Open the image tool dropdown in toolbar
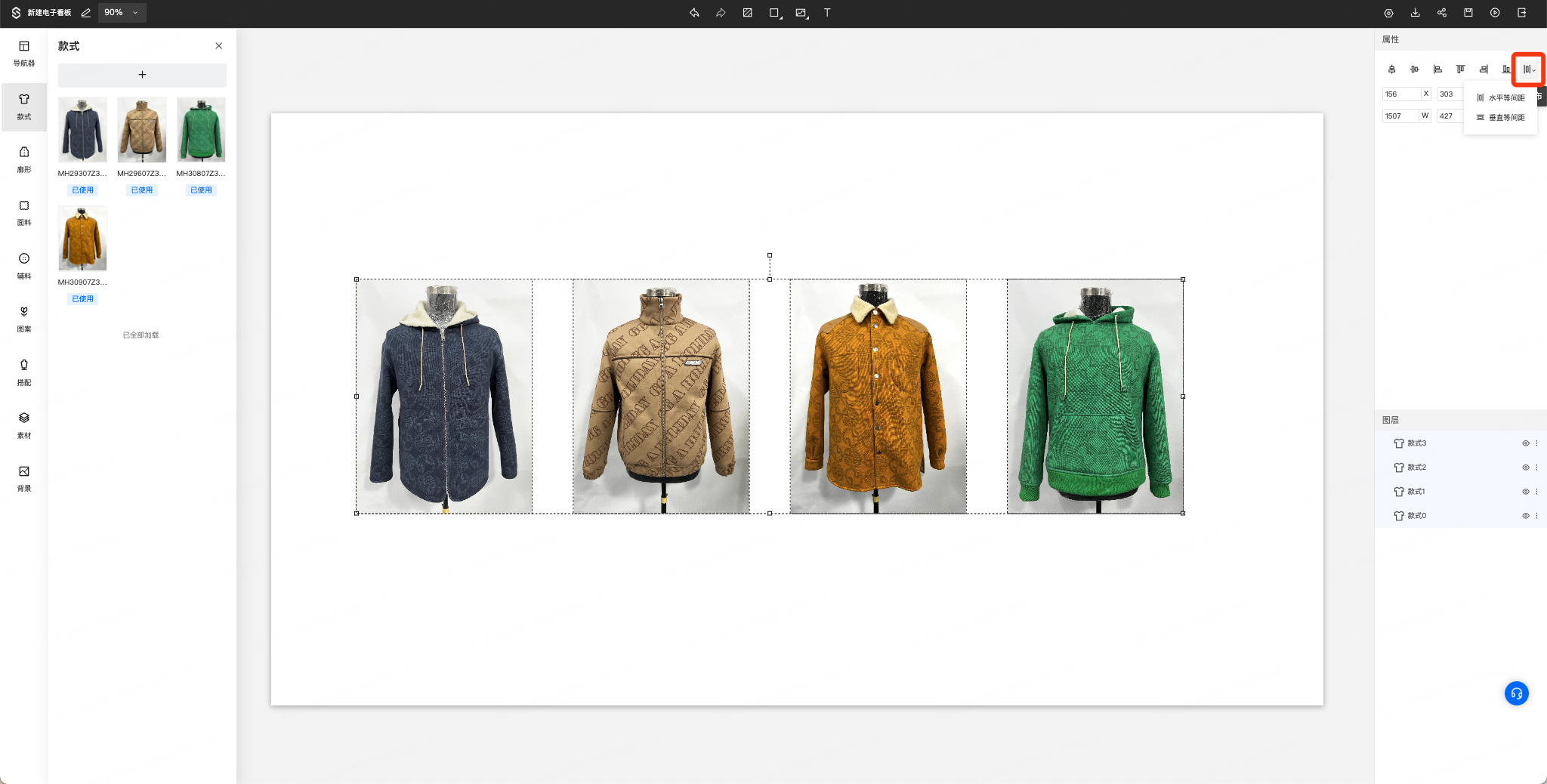The width and height of the screenshot is (1547, 784). [801, 13]
